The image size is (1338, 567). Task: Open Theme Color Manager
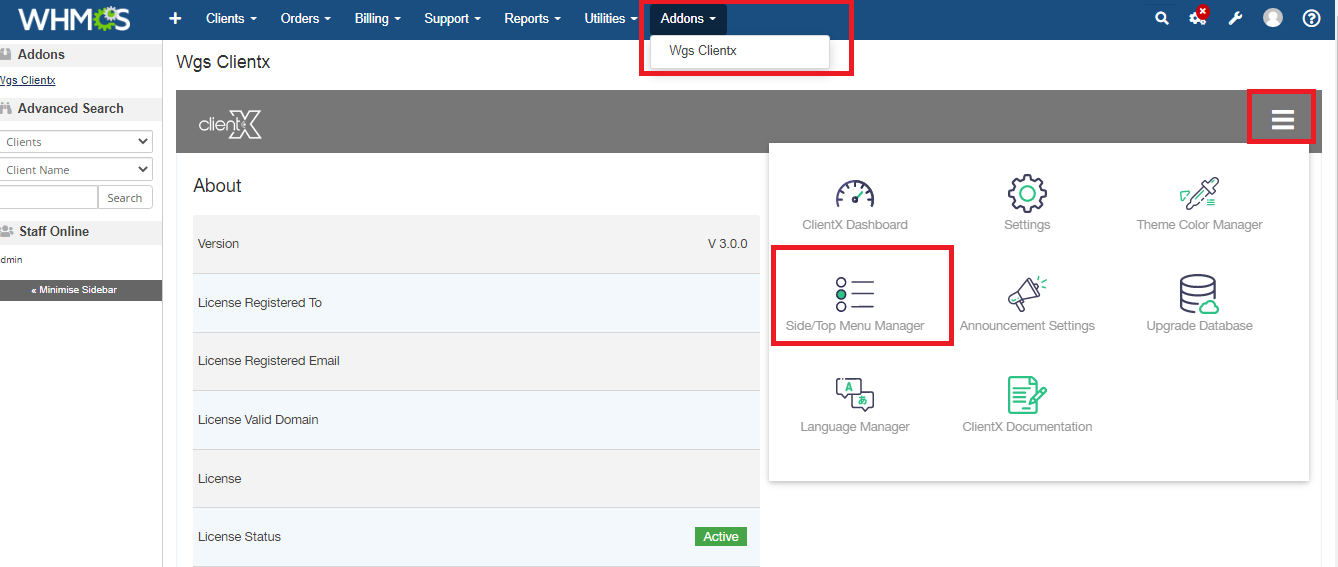[x=1199, y=194]
